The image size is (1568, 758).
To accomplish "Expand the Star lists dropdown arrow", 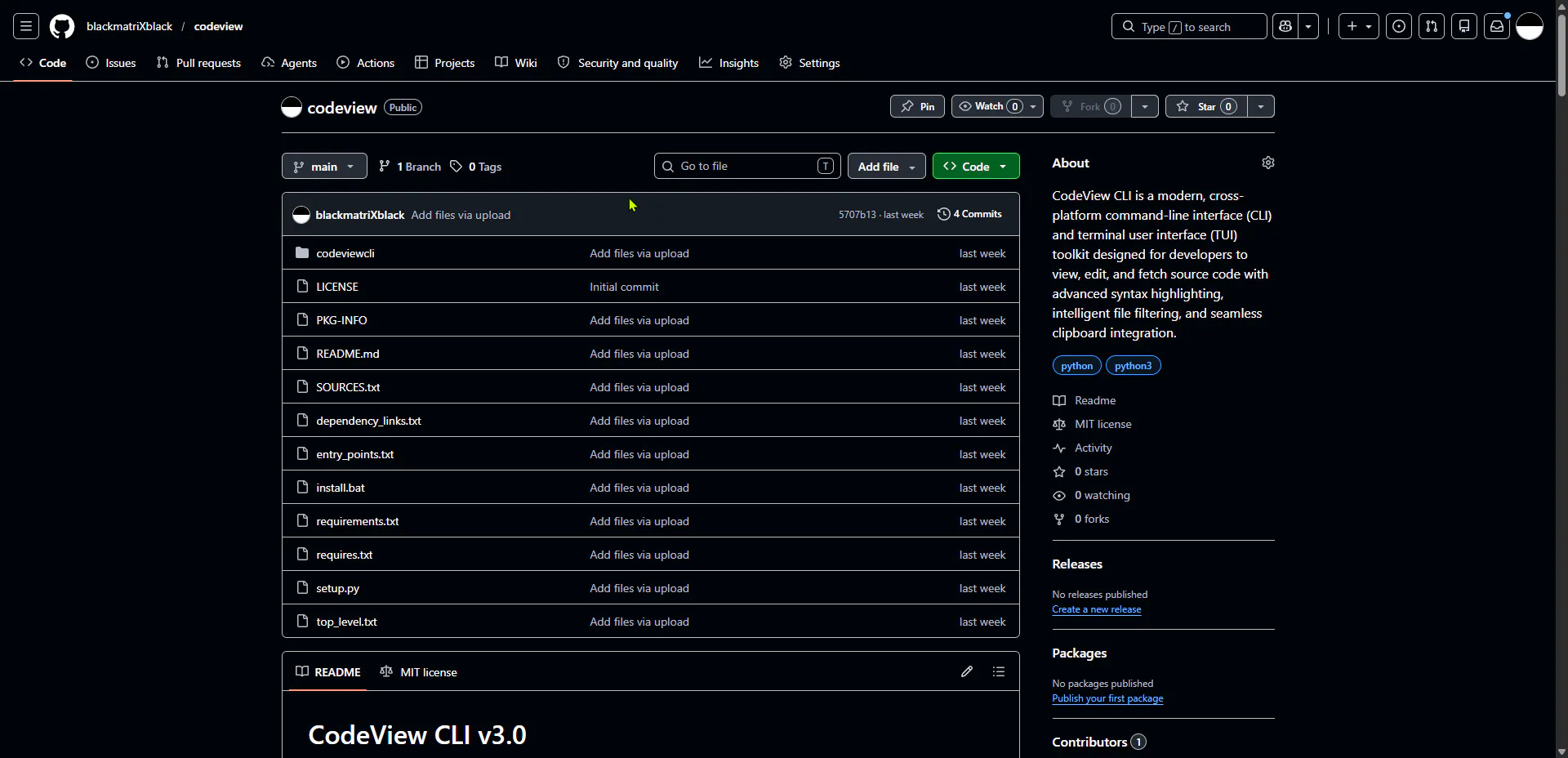I will 1261,106.
